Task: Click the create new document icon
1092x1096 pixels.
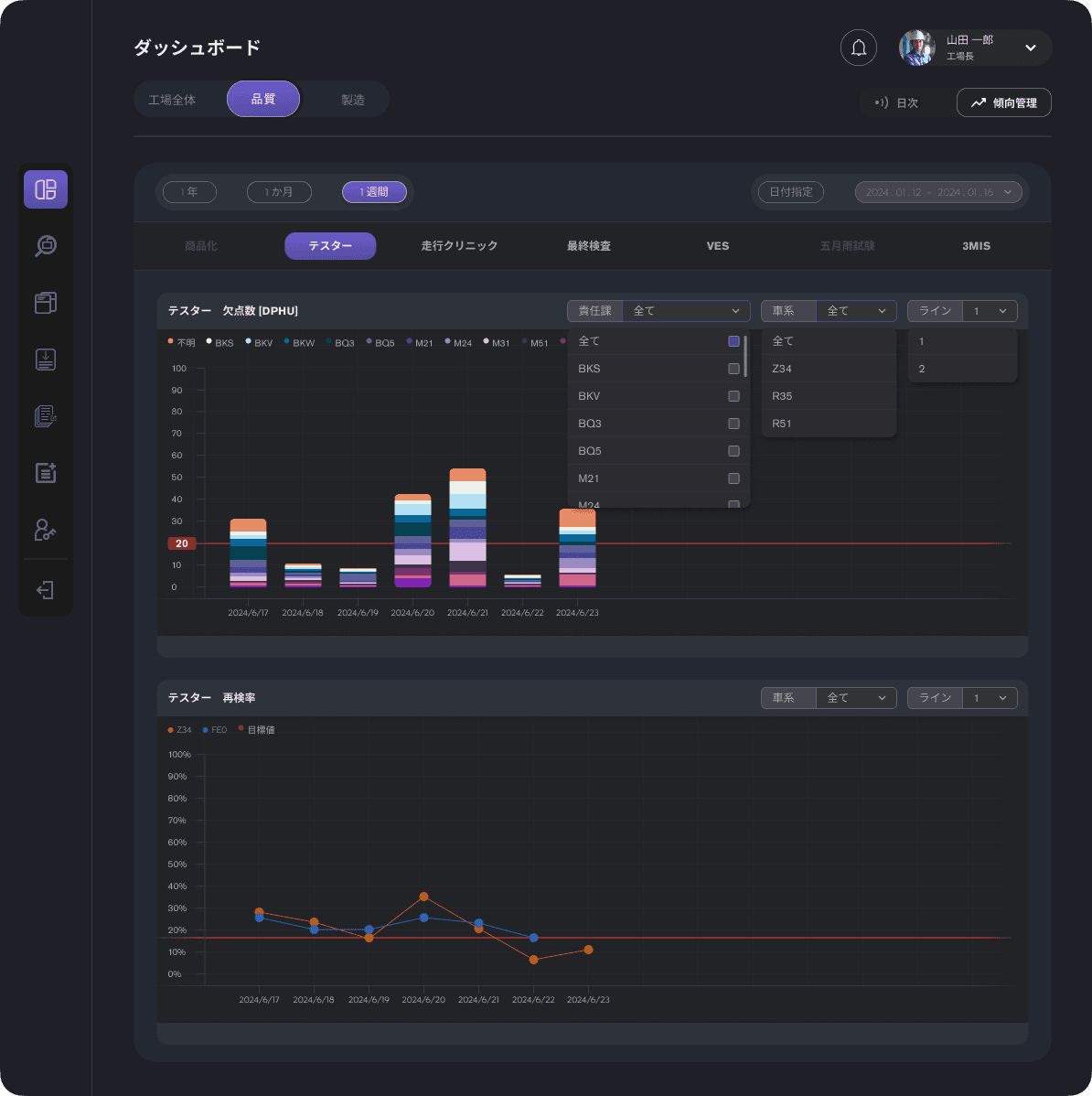Action: (x=45, y=473)
